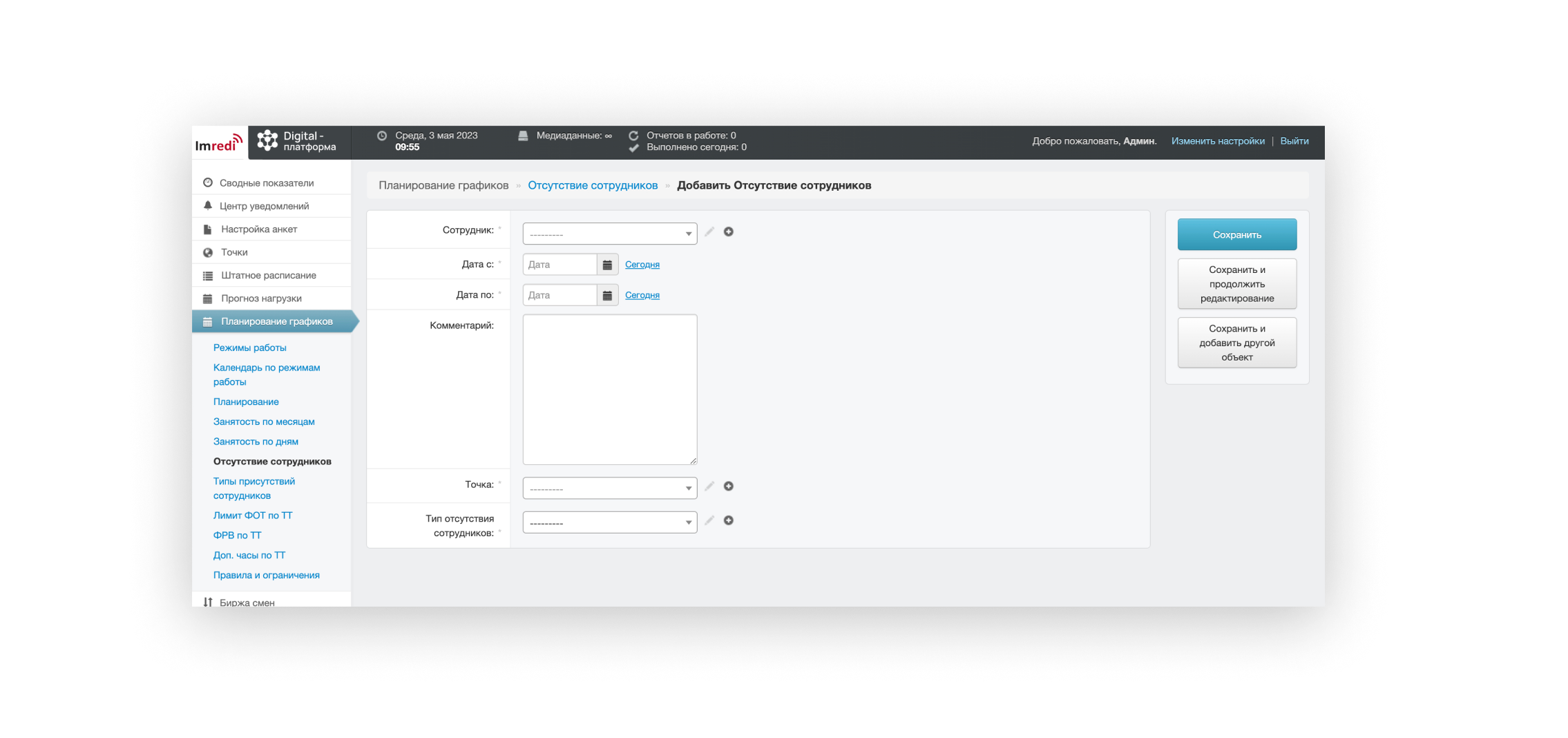Open Сводные показатели menu item
This screenshot has width=1568, height=738.
(271, 183)
